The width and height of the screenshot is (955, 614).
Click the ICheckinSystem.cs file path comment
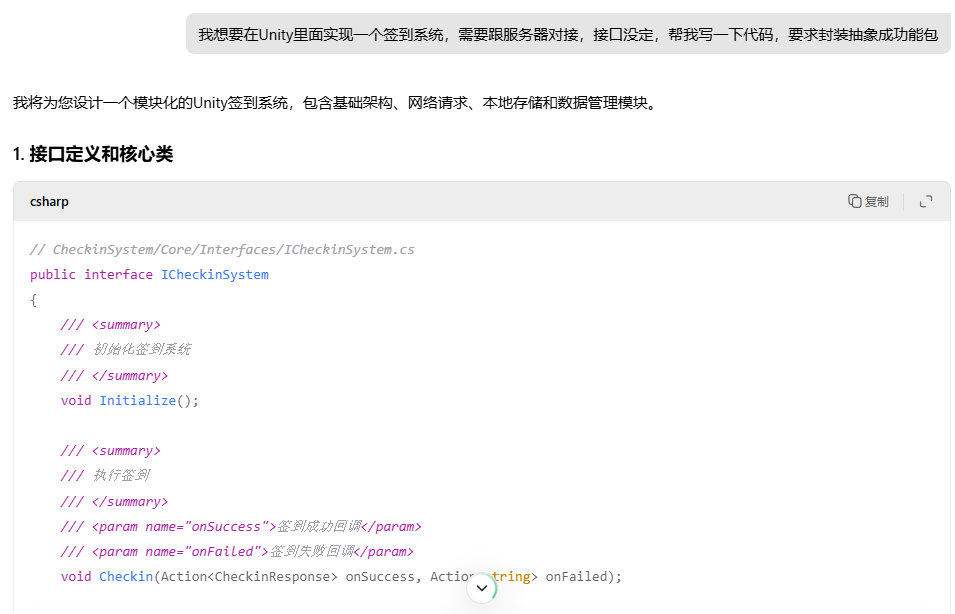[x=222, y=250]
